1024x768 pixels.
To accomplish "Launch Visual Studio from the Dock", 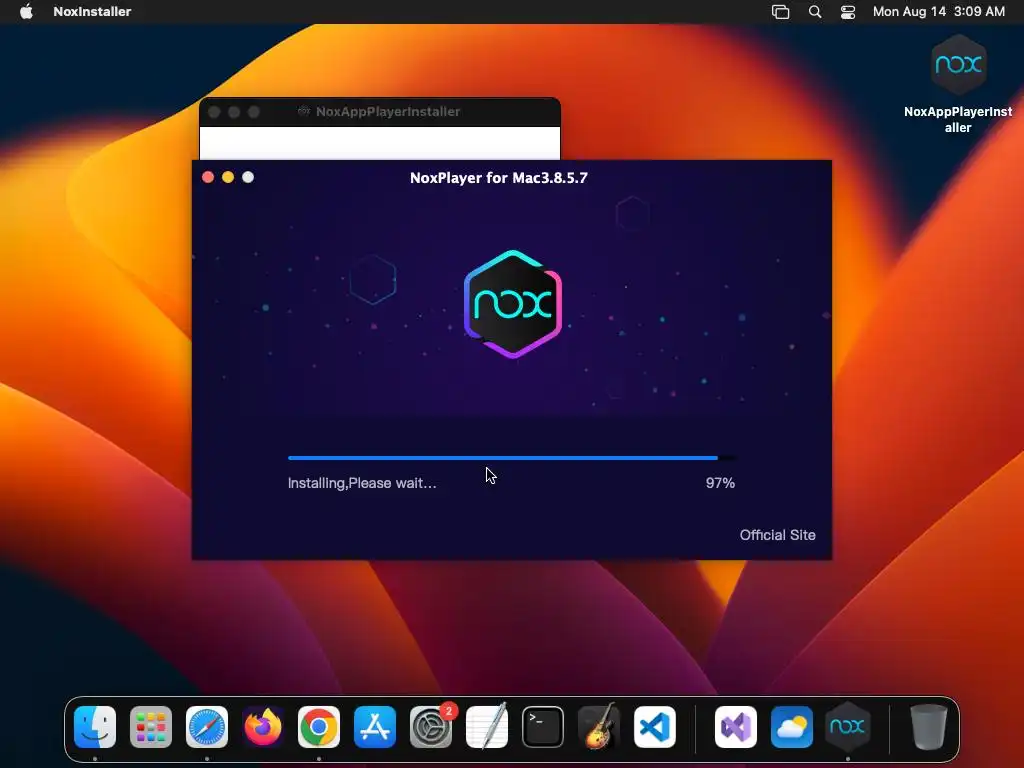I will 736,727.
